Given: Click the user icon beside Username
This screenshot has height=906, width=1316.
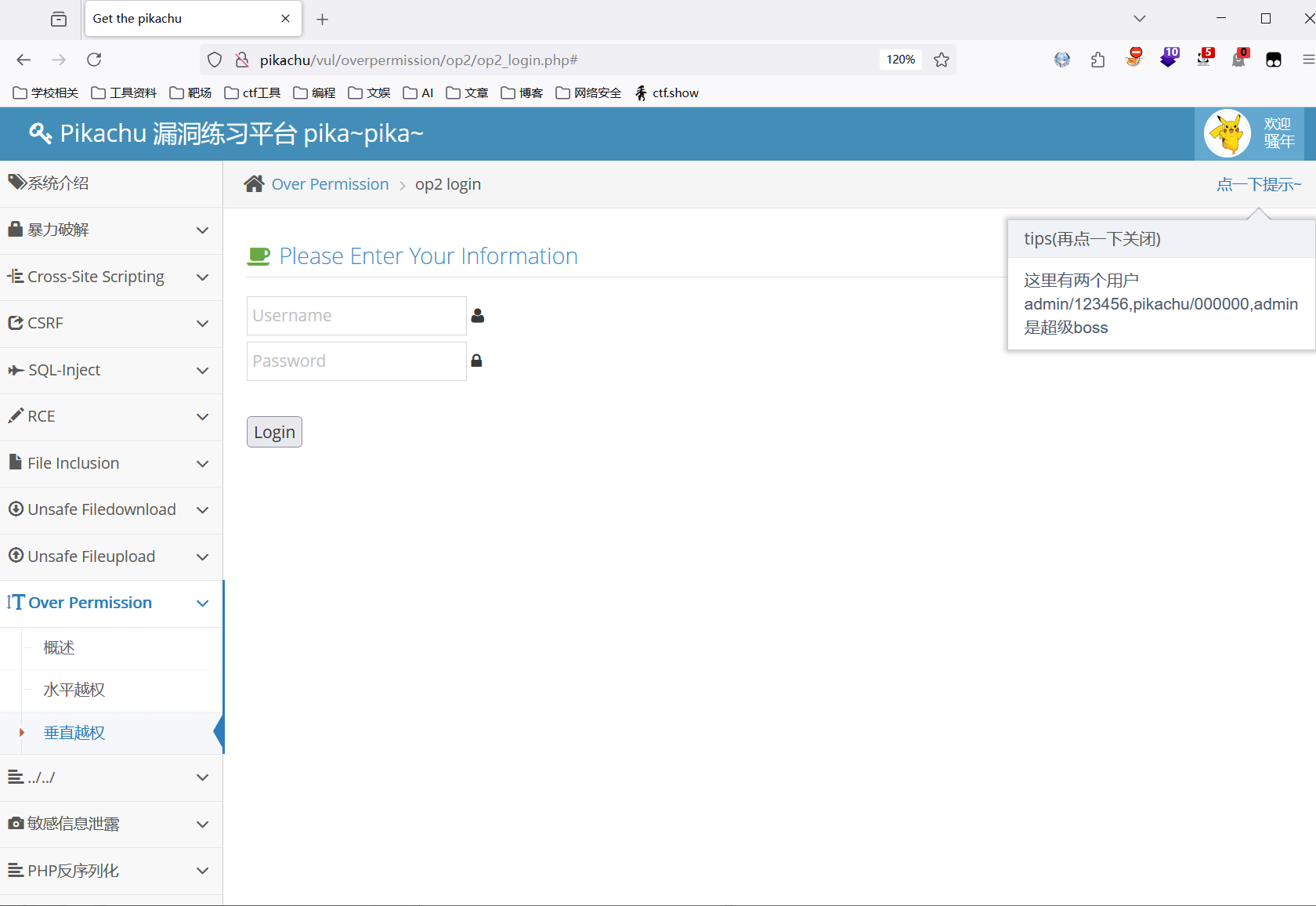Looking at the screenshot, I should pos(478,315).
